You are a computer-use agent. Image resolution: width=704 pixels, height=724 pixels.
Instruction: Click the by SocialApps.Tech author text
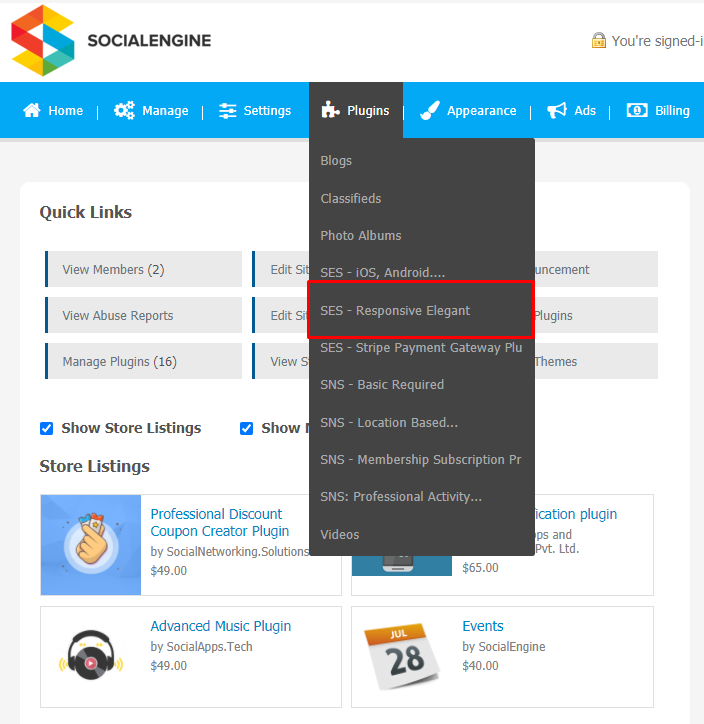point(201,646)
